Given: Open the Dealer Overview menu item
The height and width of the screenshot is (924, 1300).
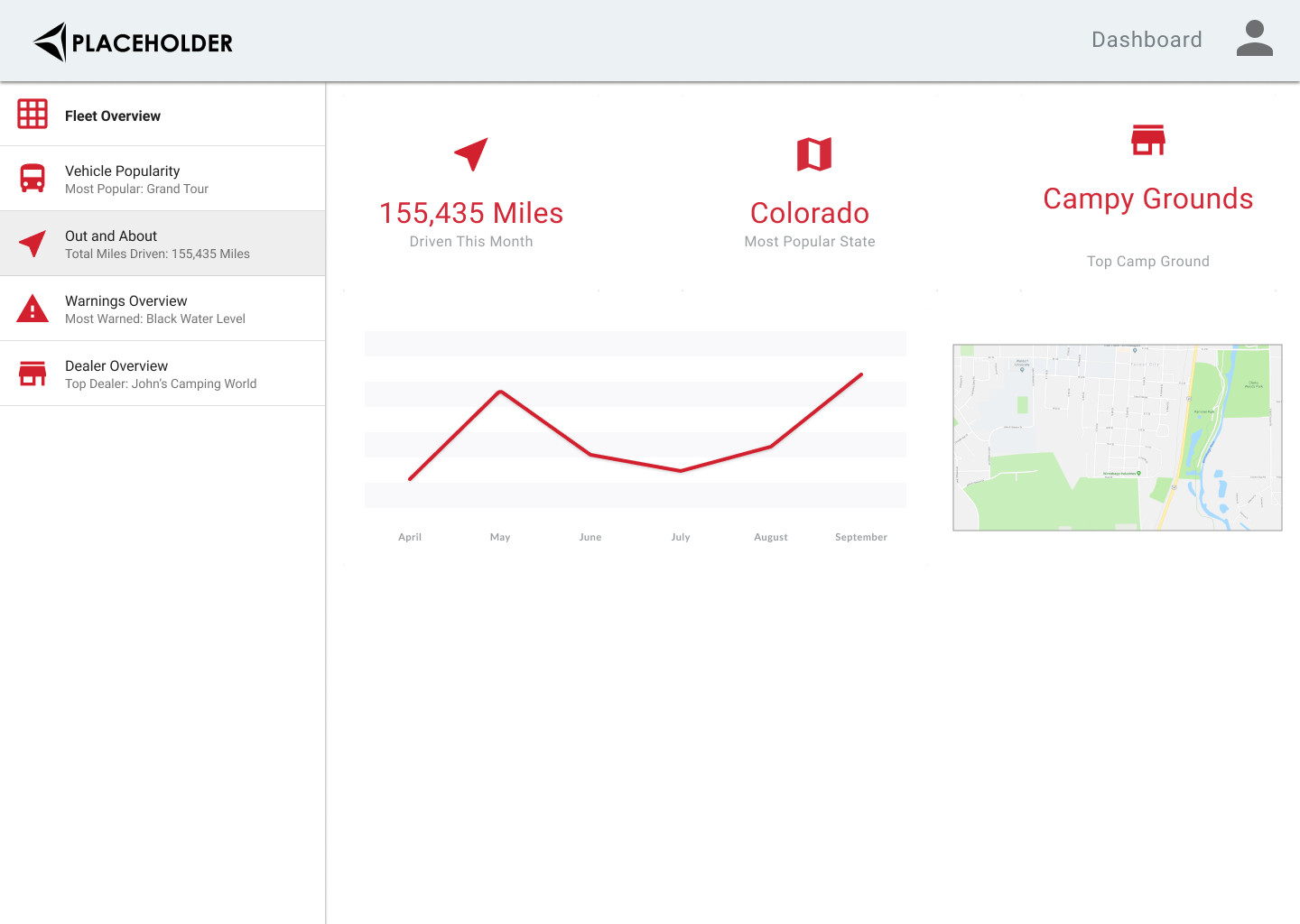Looking at the screenshot, I should [x=162, y=374].
